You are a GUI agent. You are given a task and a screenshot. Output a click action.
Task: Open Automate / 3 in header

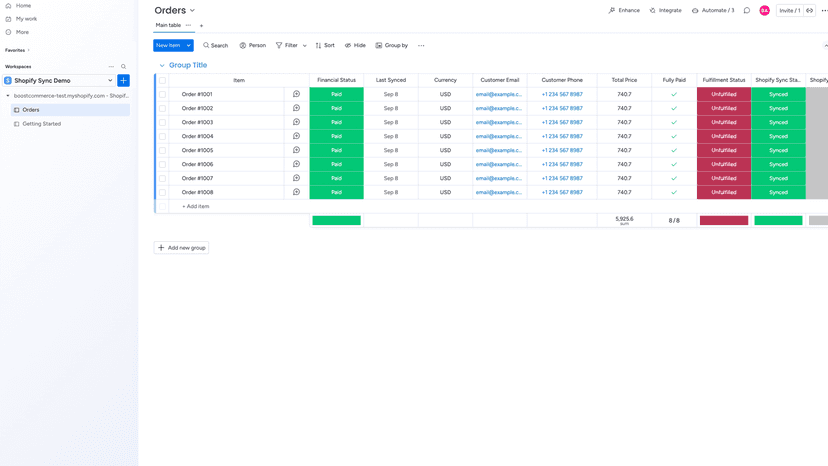713,11
